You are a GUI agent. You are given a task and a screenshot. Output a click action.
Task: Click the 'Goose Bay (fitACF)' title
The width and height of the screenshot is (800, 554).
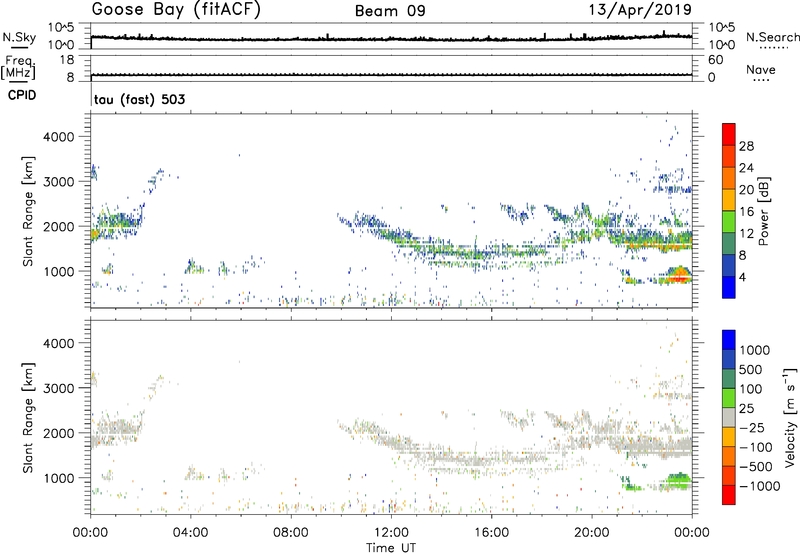tap(176, 10)
